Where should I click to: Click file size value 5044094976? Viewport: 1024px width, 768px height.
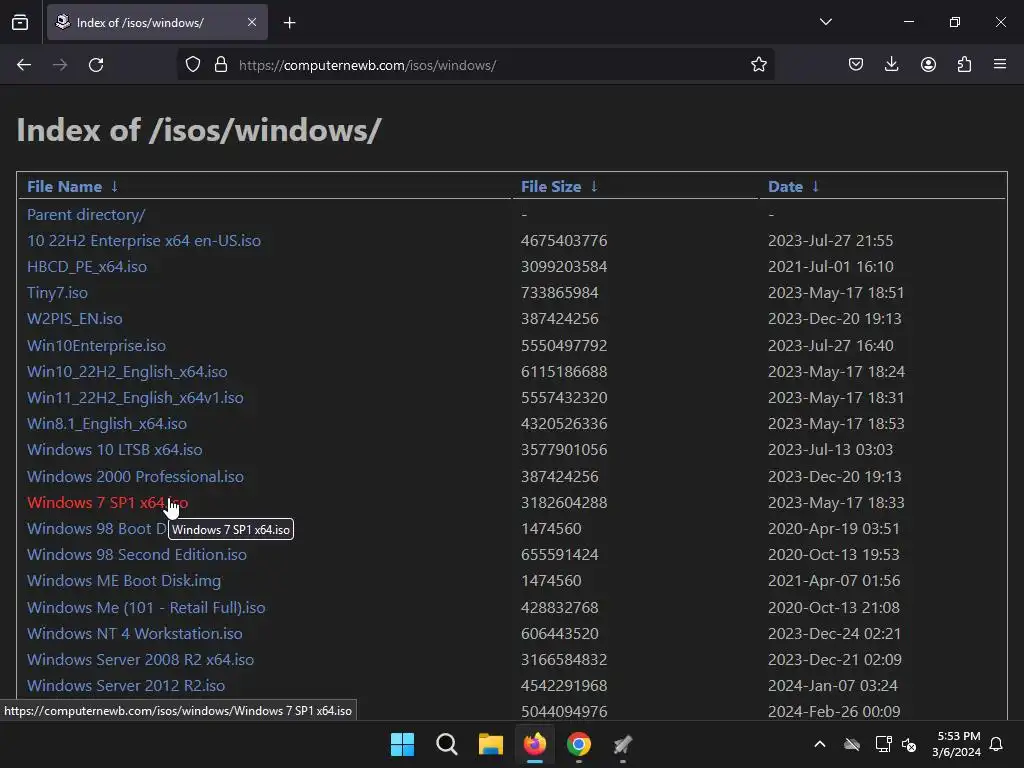tap(564, 712)
